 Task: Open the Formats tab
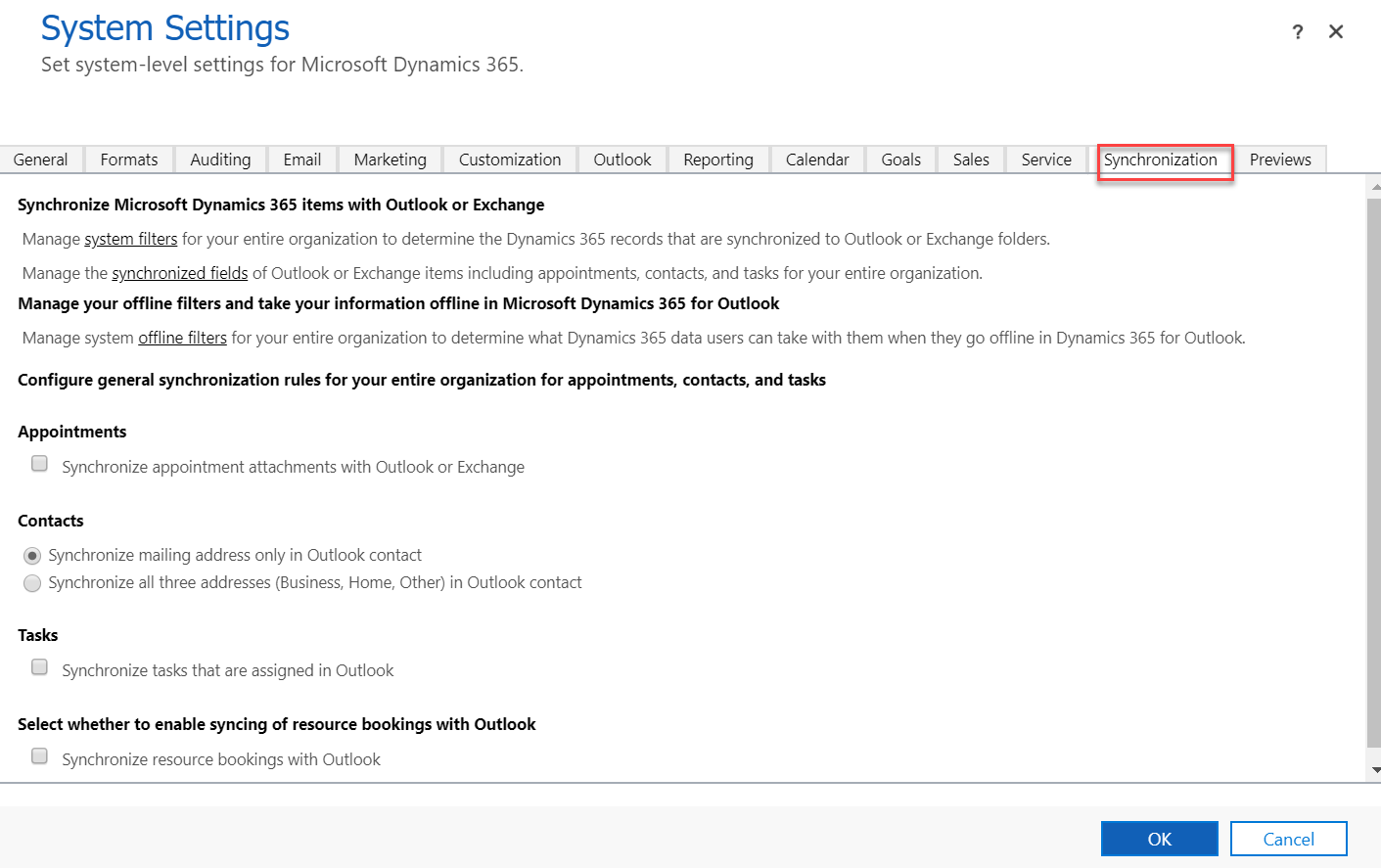tap(128, 159)
